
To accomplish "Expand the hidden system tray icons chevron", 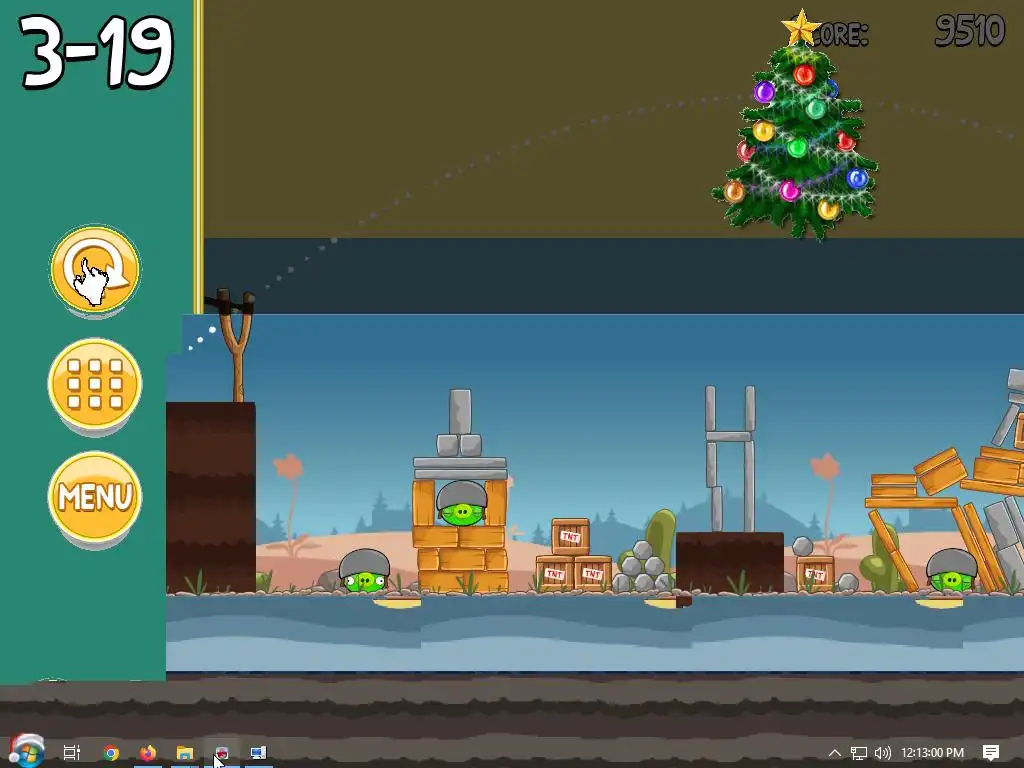I will [x=835, y=752].
